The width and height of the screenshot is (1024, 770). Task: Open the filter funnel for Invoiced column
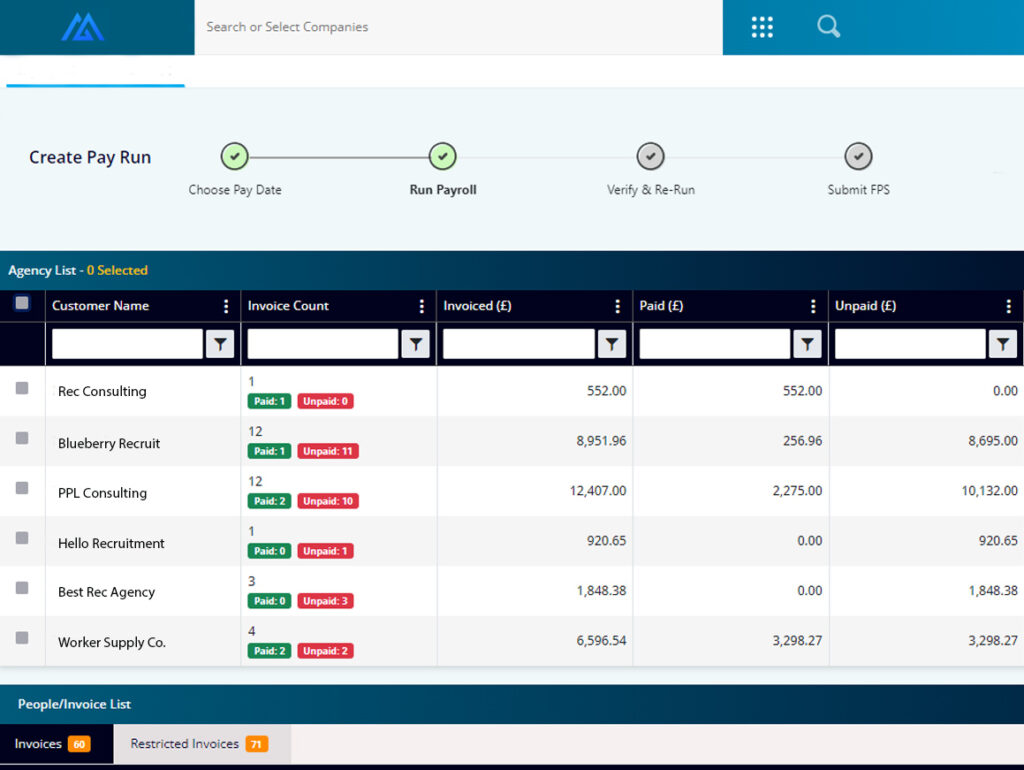point(611,343)
